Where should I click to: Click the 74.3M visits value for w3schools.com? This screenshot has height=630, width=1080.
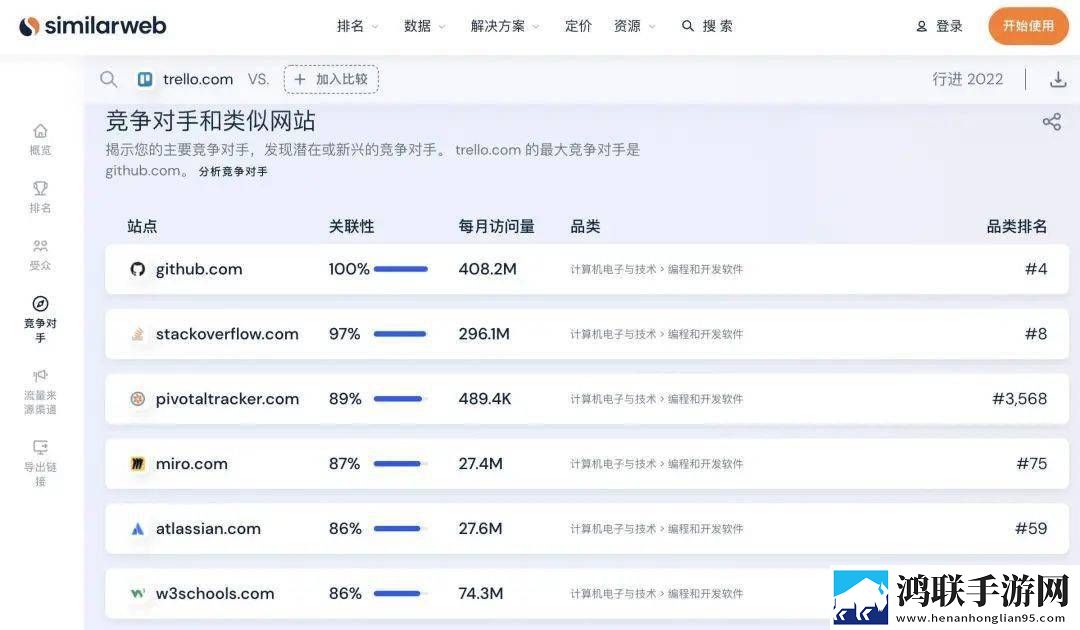(481, 593)
